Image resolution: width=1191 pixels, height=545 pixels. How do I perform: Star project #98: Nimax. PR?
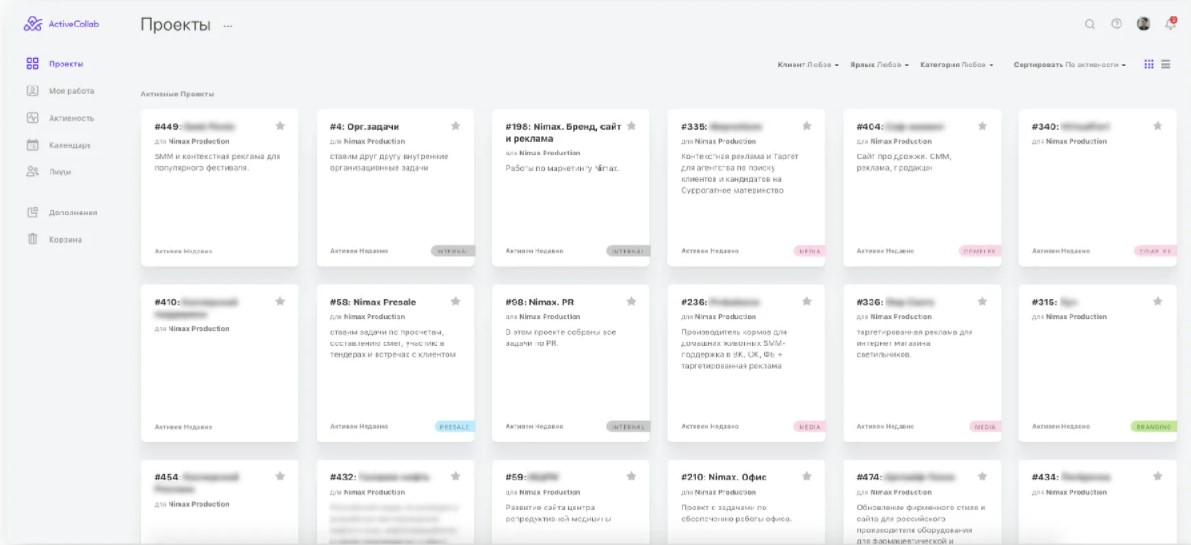pos(630,301)
